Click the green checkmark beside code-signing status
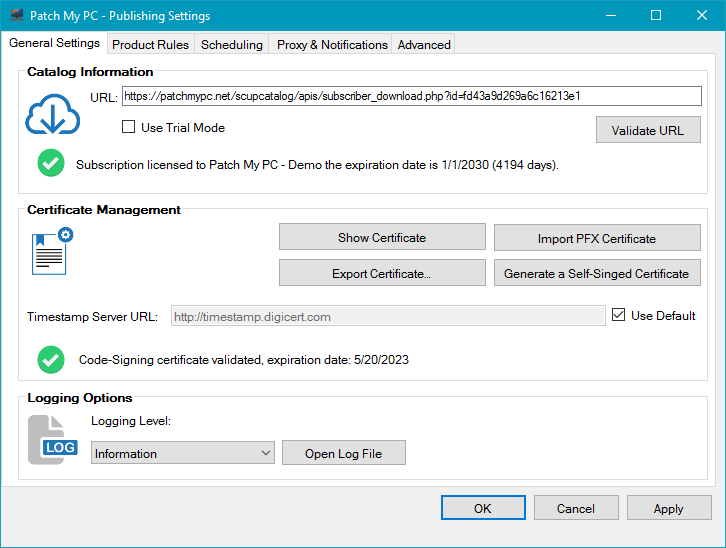 click(51, 360)
